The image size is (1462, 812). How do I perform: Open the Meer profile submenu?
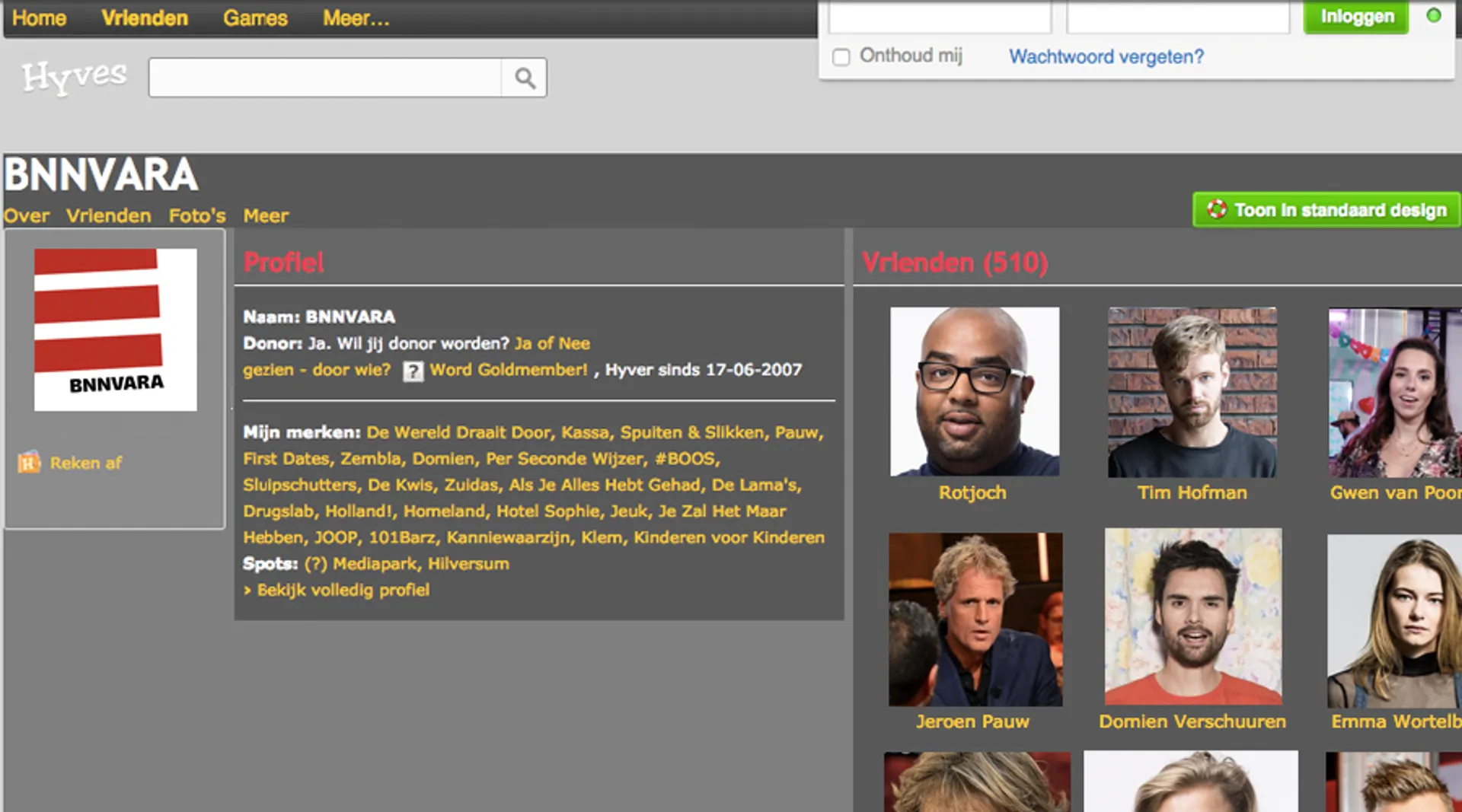click(266, 216)
